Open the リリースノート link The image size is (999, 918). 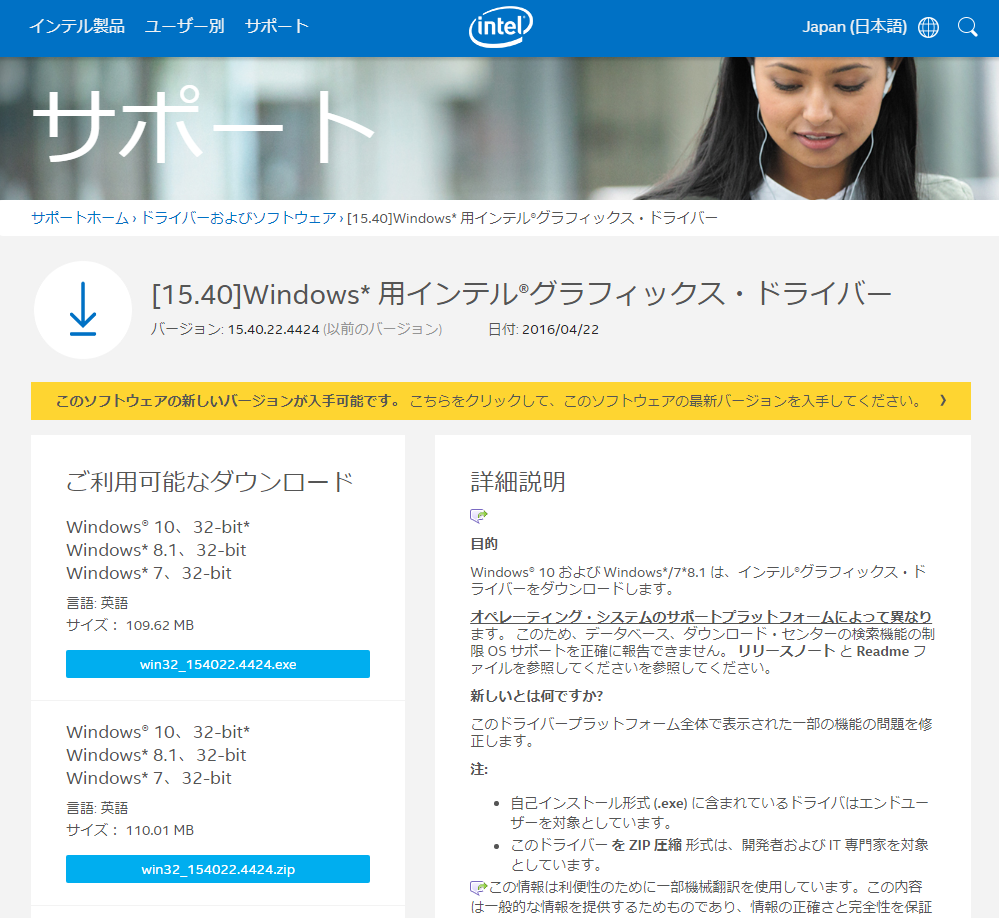click(x=786, y=651)
